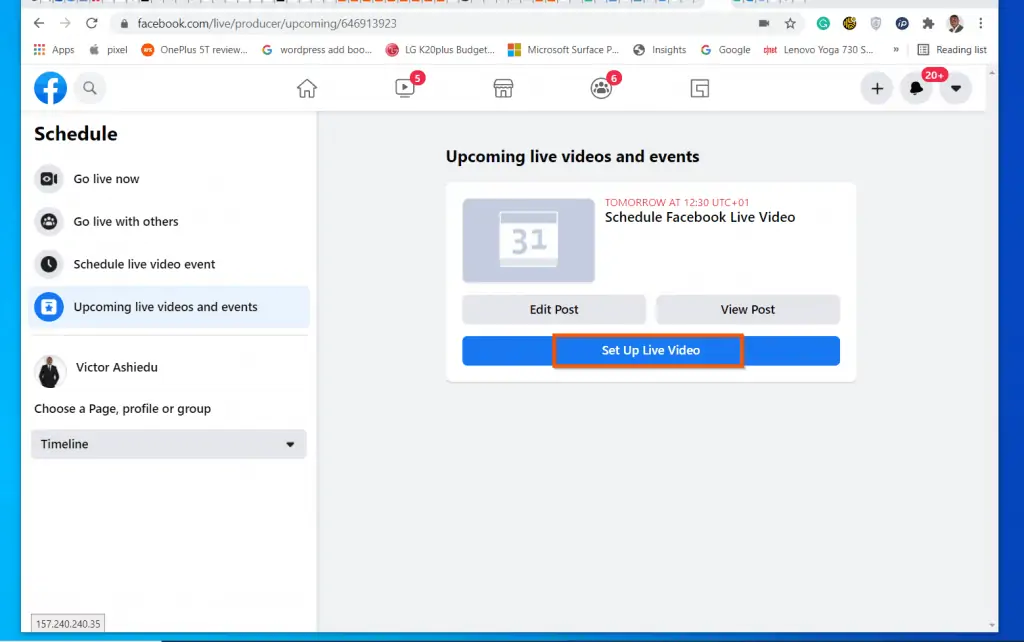Expand the hidden bookmarks chevron
The image size is (1024, 642).
click(x=896, y=50)
